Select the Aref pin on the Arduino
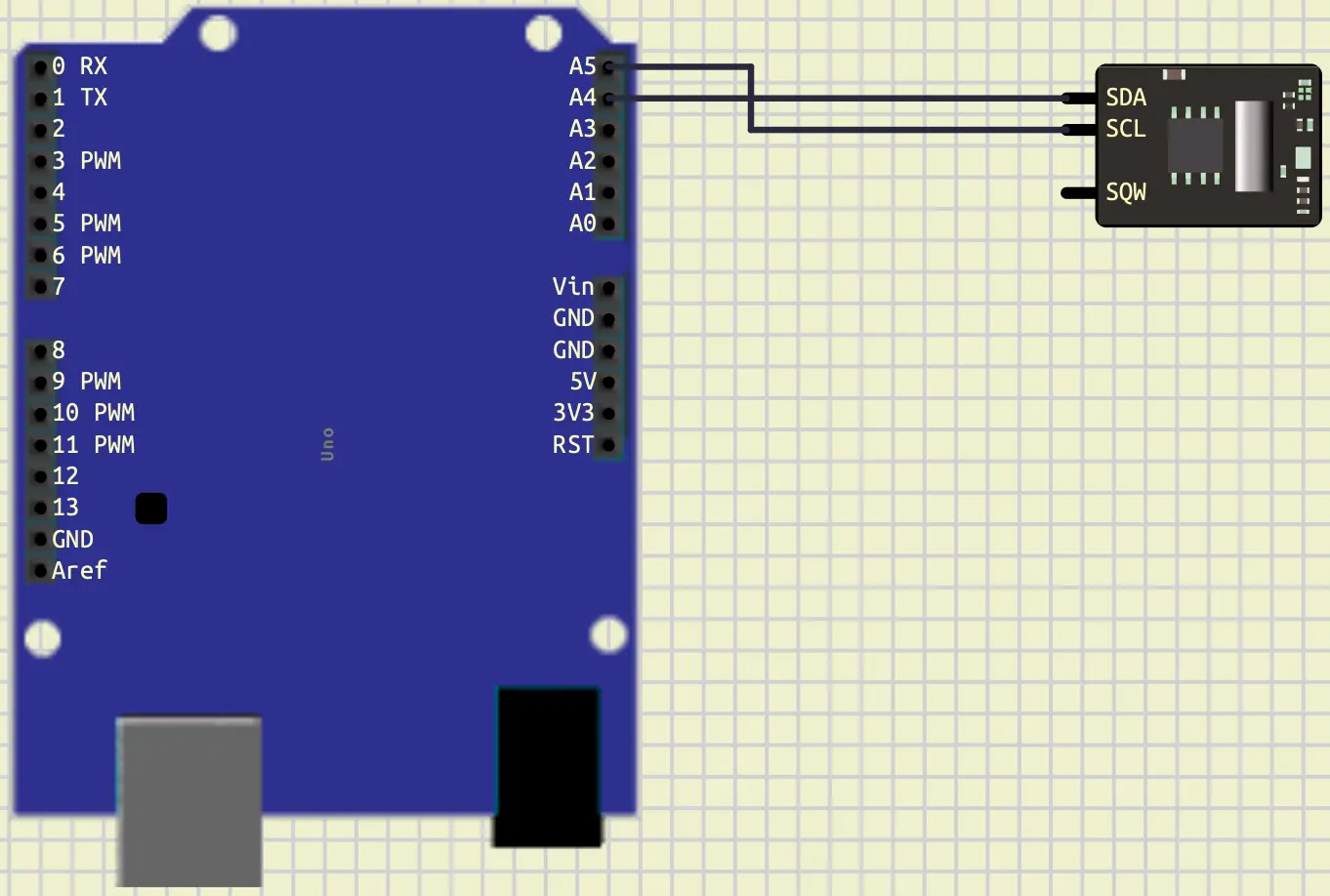The image size is (1330, 896). tap(40, 570)
